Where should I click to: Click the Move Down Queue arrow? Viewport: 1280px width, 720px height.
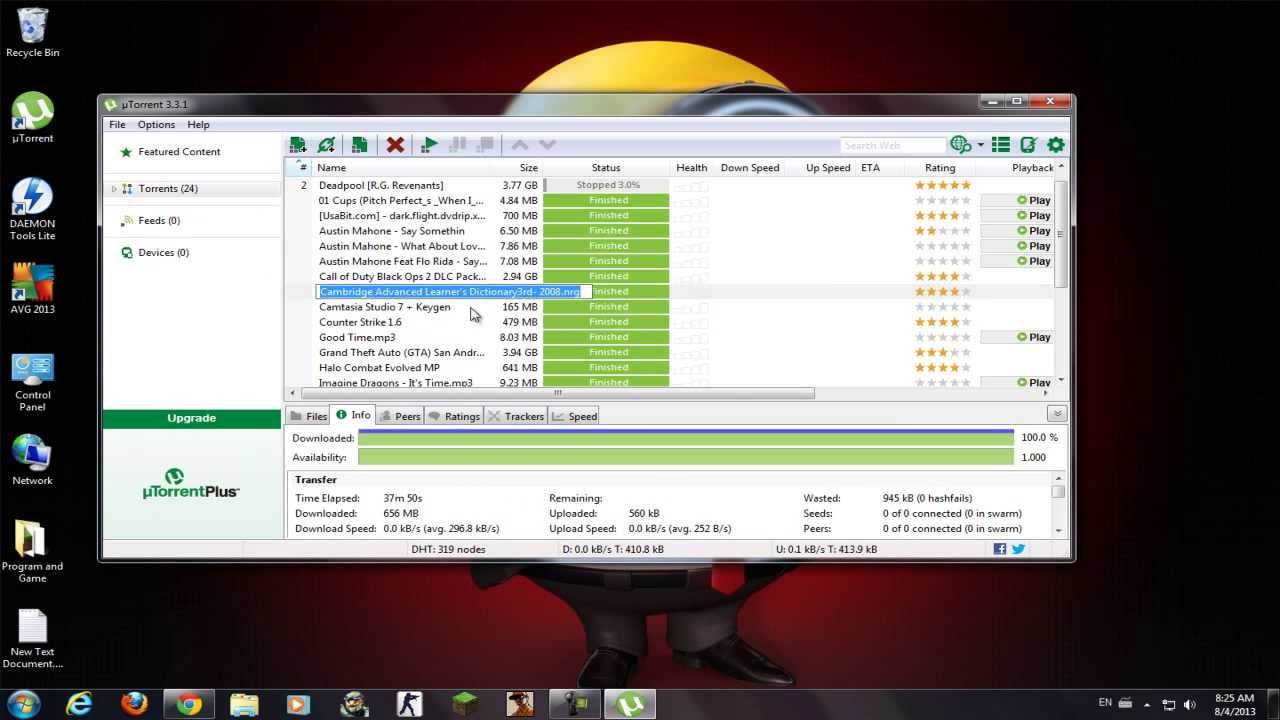tap(547, 145)
